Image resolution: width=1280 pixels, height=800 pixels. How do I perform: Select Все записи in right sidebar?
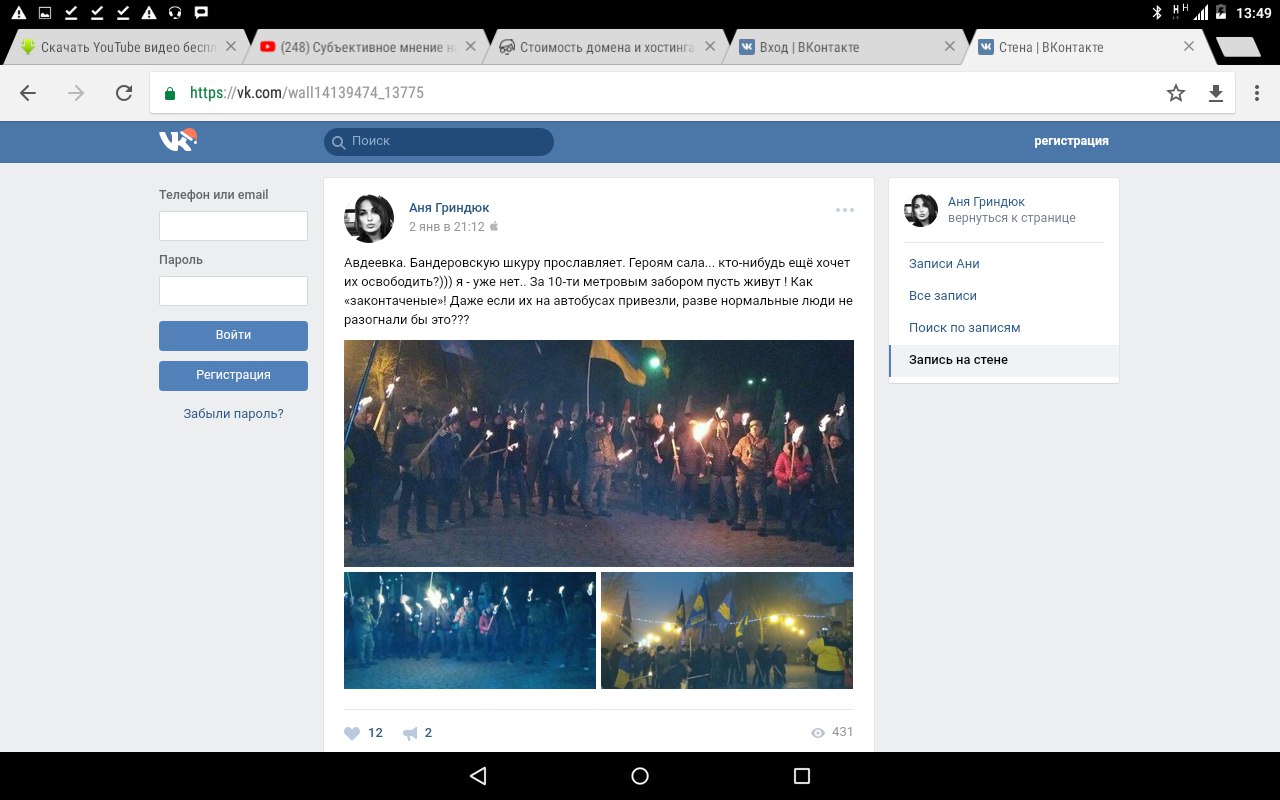(943, 296)
